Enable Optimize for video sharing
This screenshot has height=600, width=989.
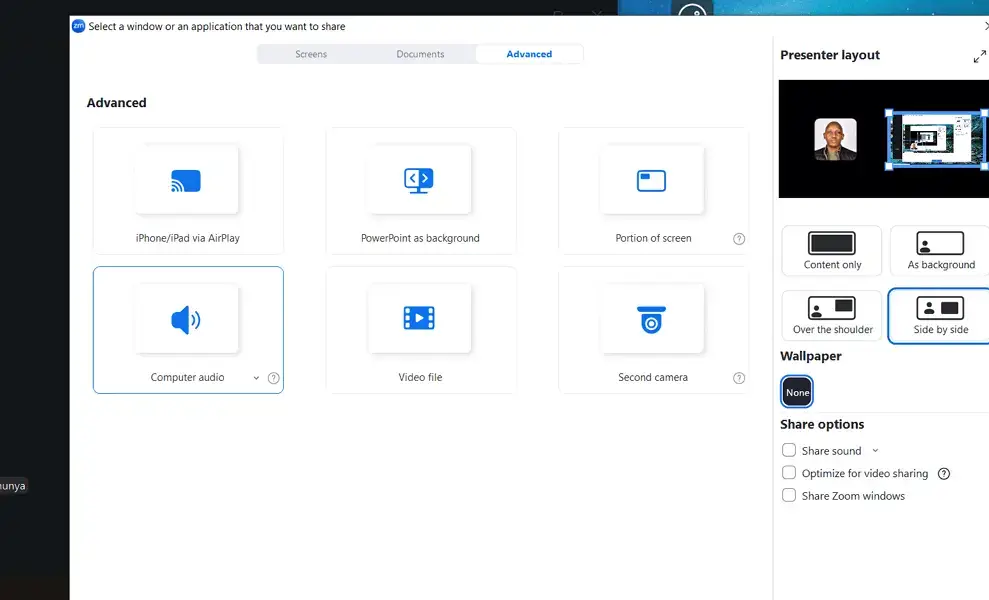[789, 473]
